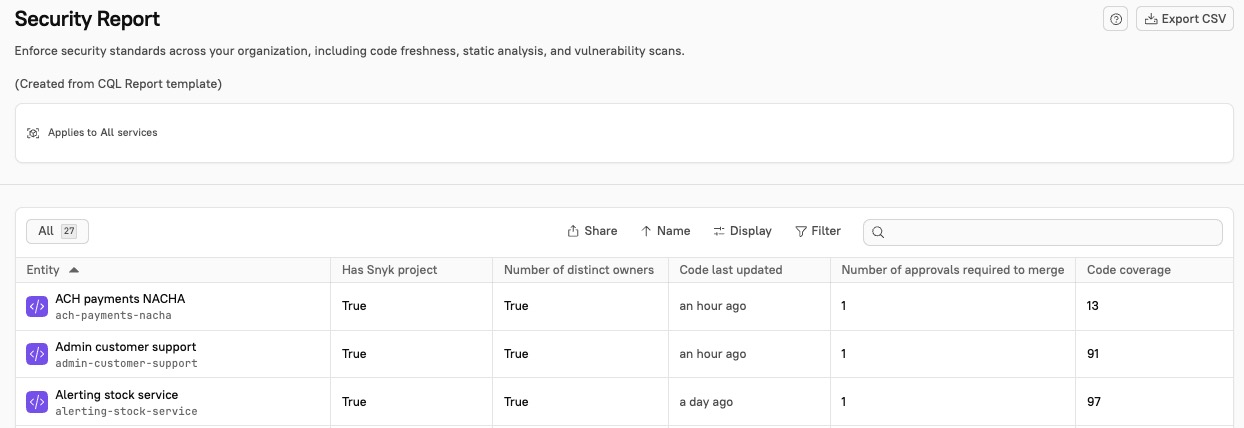Click the Filter funnel icon
The width and height of the screenshot is (1244, 428).
point(801,231)
